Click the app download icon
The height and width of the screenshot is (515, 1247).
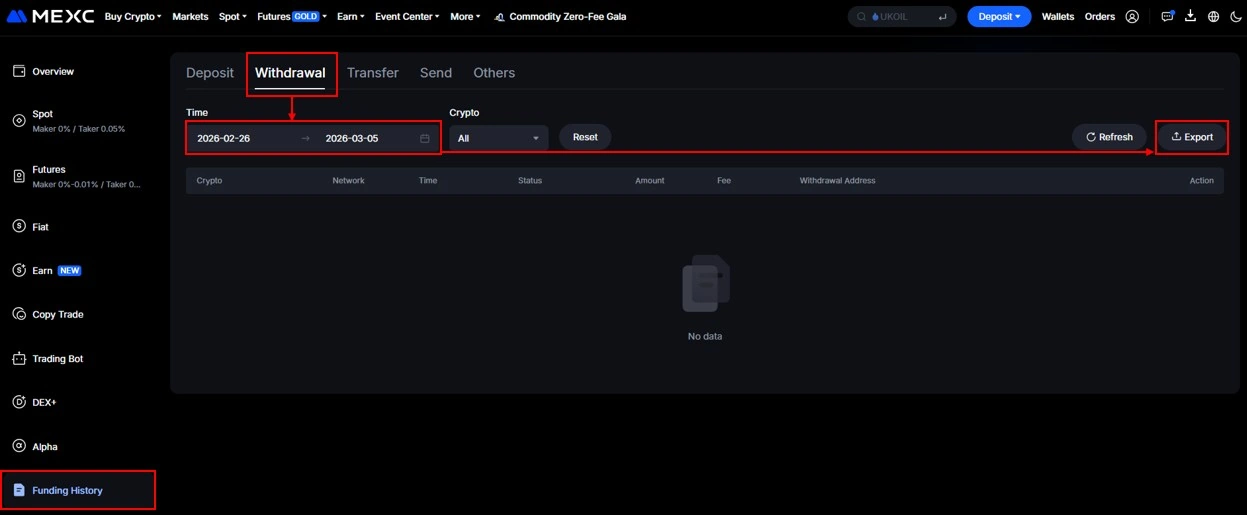1190,16
